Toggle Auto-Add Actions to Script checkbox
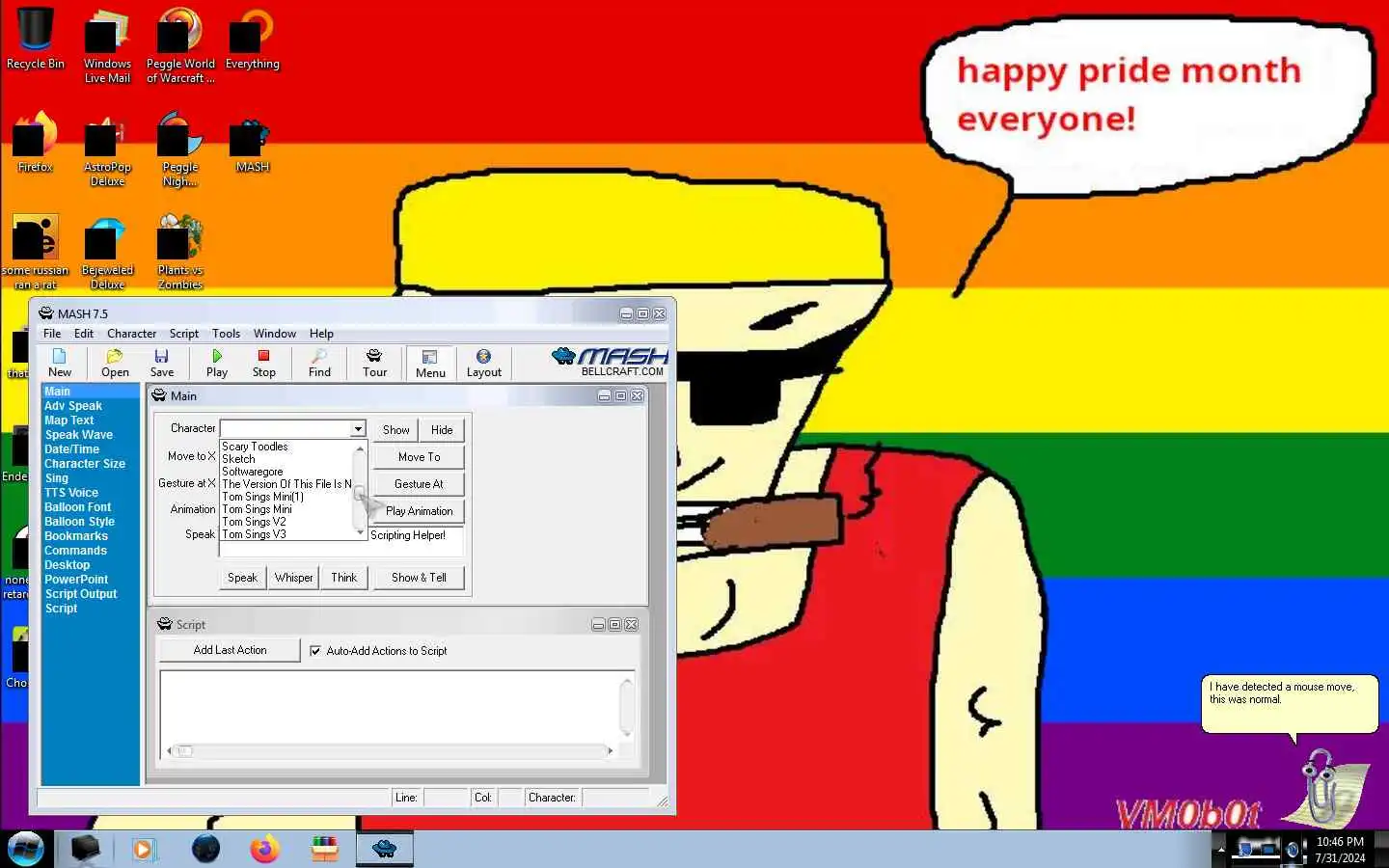 [x=315, y=651]
